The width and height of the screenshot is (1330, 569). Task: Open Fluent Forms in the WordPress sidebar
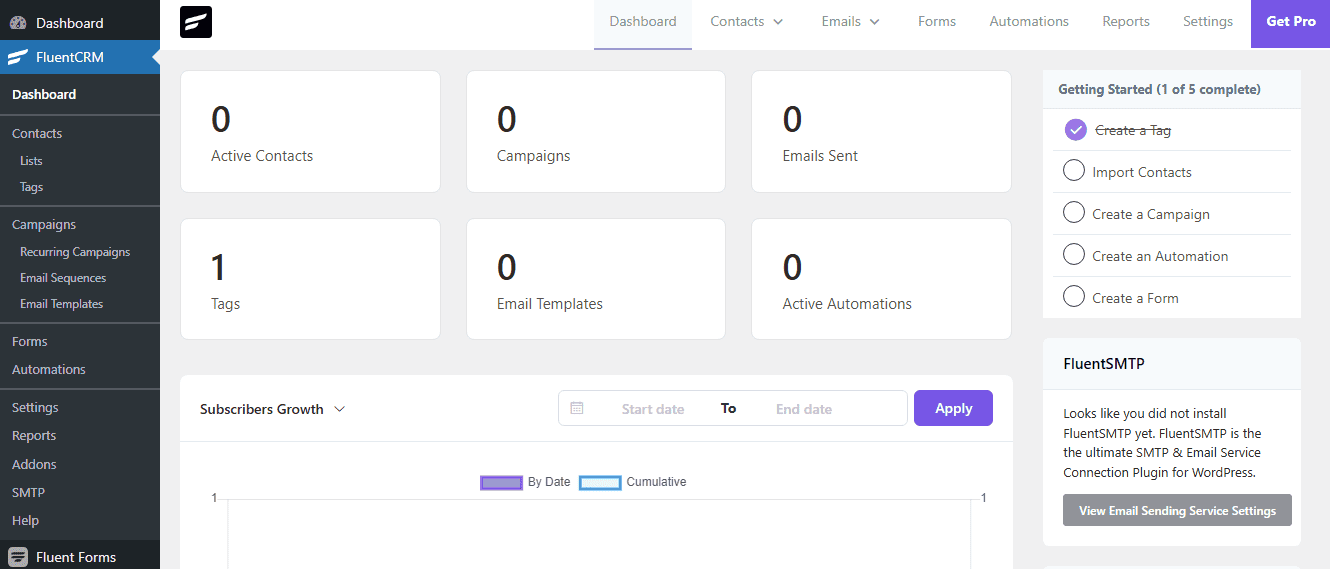(x=80, y=557)
